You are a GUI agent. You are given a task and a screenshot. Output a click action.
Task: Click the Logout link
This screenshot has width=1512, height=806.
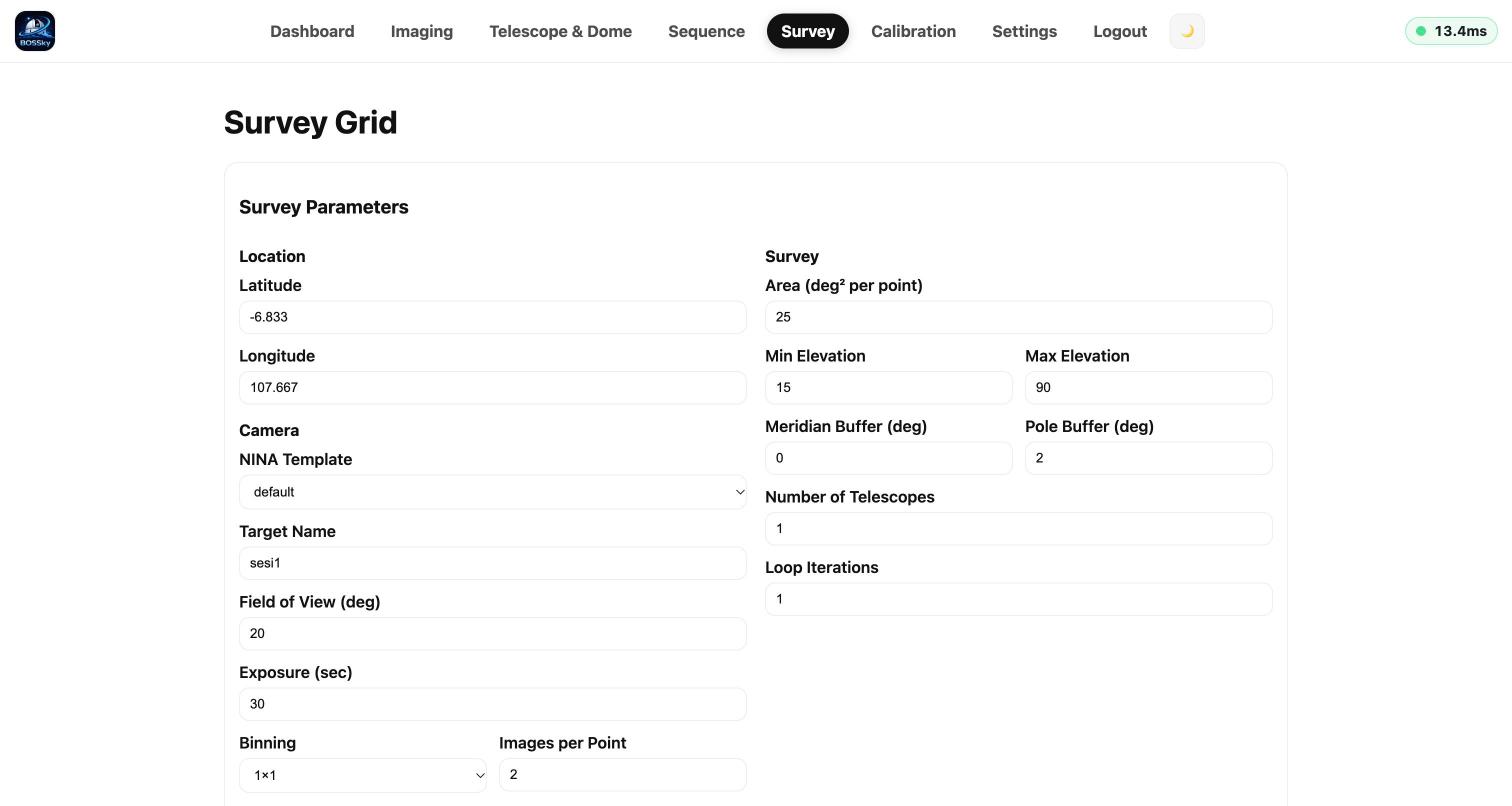point(1120,31)
